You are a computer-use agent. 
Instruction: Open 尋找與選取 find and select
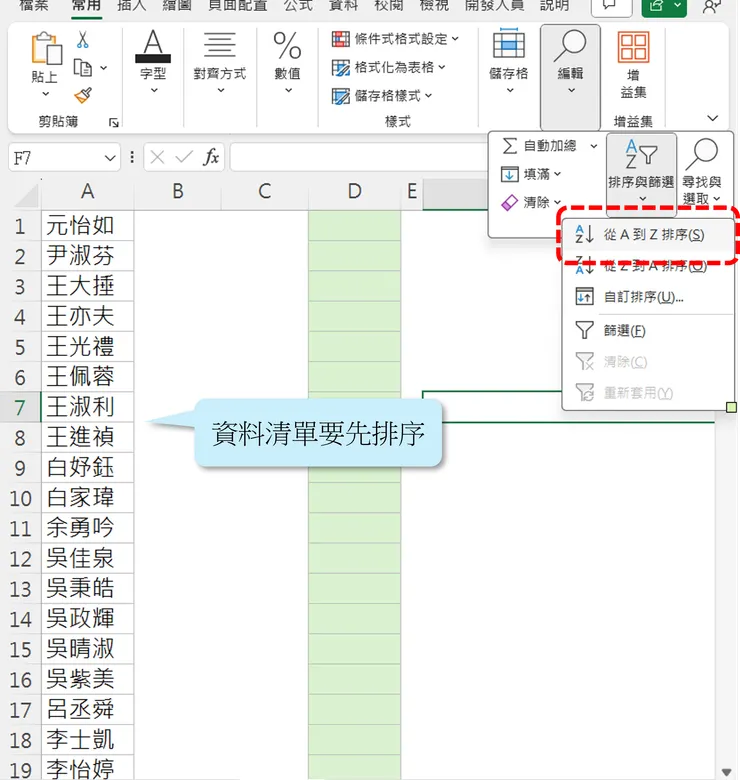tap(702, 172)
